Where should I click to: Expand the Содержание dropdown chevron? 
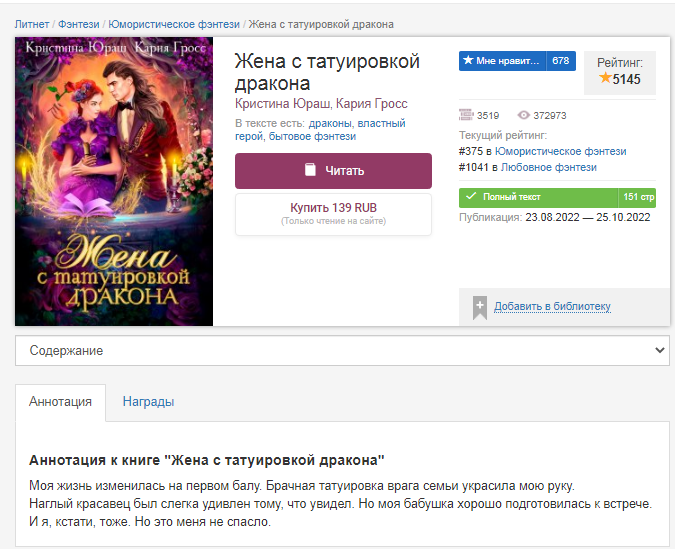(x=660, y=350)
